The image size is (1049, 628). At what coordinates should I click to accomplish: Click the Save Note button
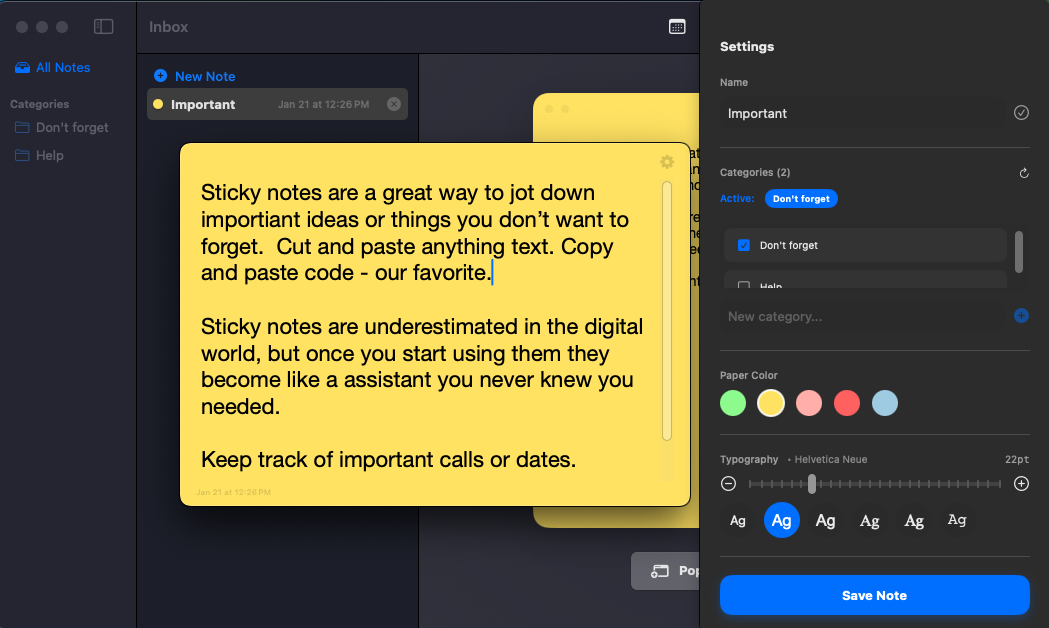874,595
